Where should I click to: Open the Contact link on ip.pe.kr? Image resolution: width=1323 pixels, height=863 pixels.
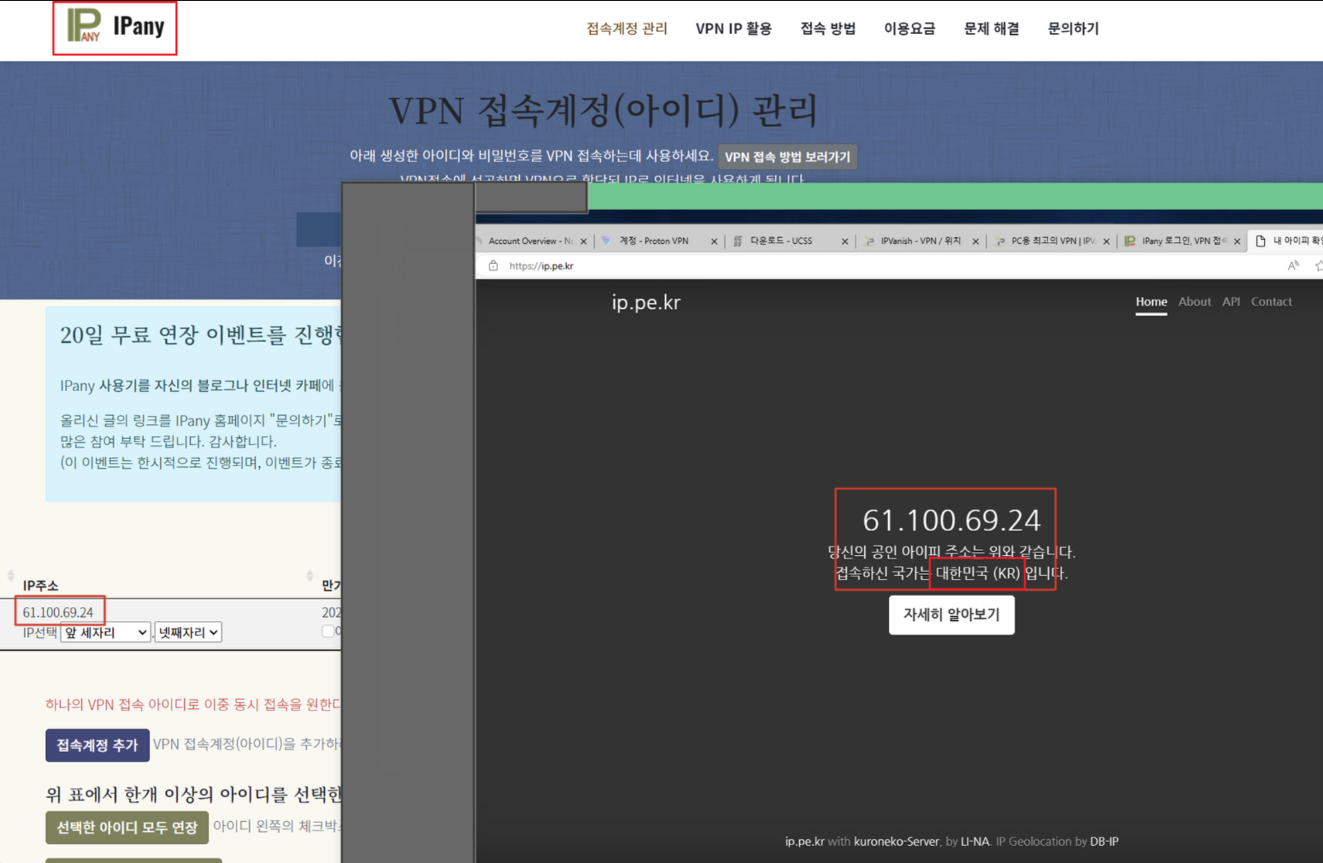click(x=1271, y=302)
